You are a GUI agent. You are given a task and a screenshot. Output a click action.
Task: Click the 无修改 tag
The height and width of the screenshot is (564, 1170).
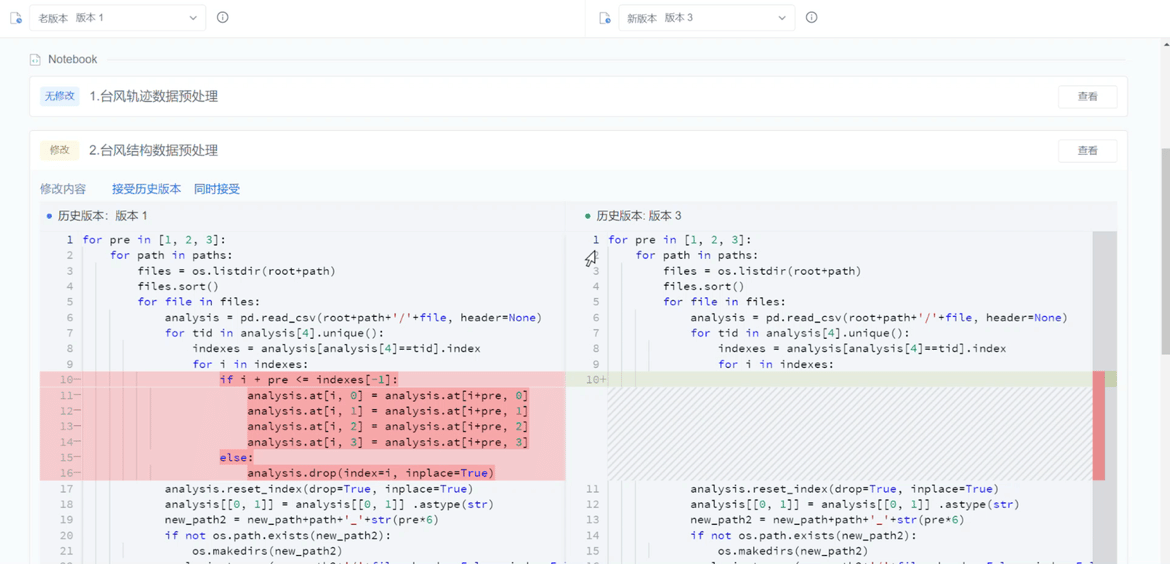[60, 96]
